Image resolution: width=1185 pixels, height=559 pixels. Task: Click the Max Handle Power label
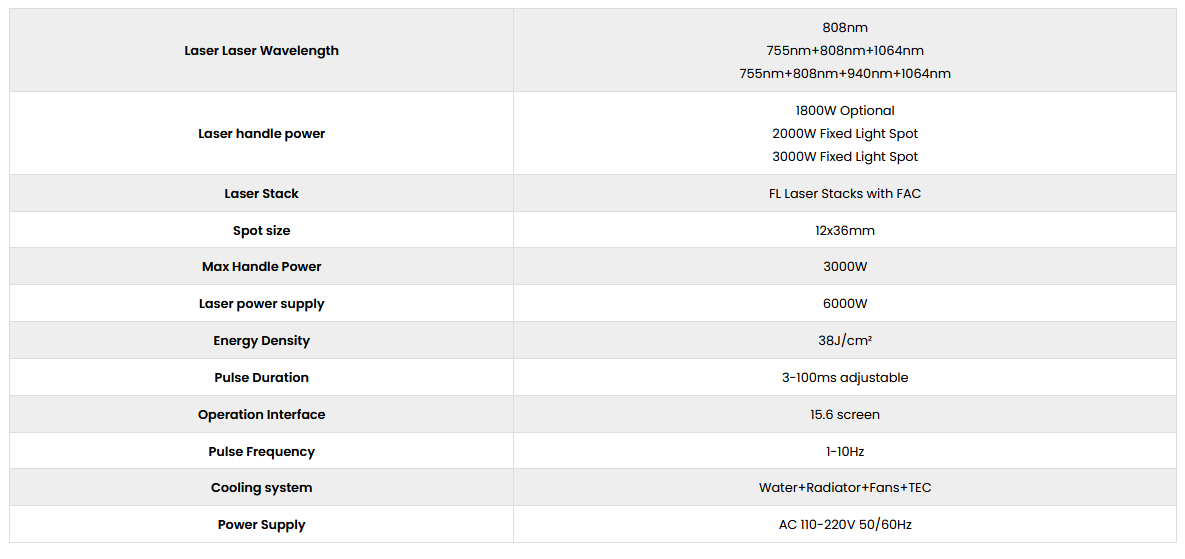(x=261, y=267)
